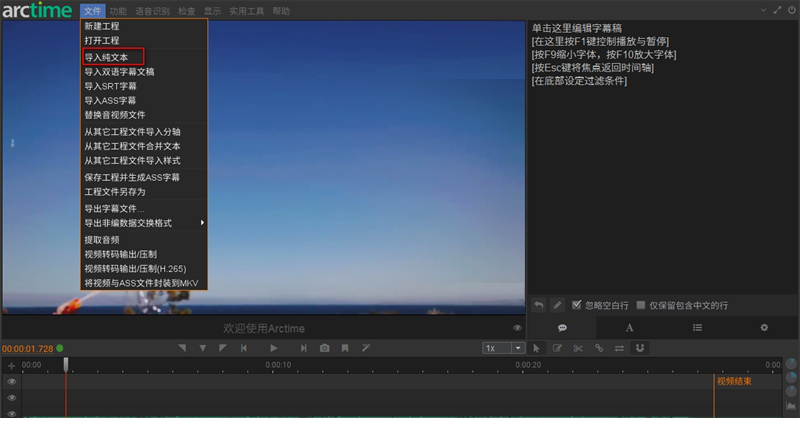Toggle the 忽略空白行 checkbox
800x434 pixels.
point(577,304)
